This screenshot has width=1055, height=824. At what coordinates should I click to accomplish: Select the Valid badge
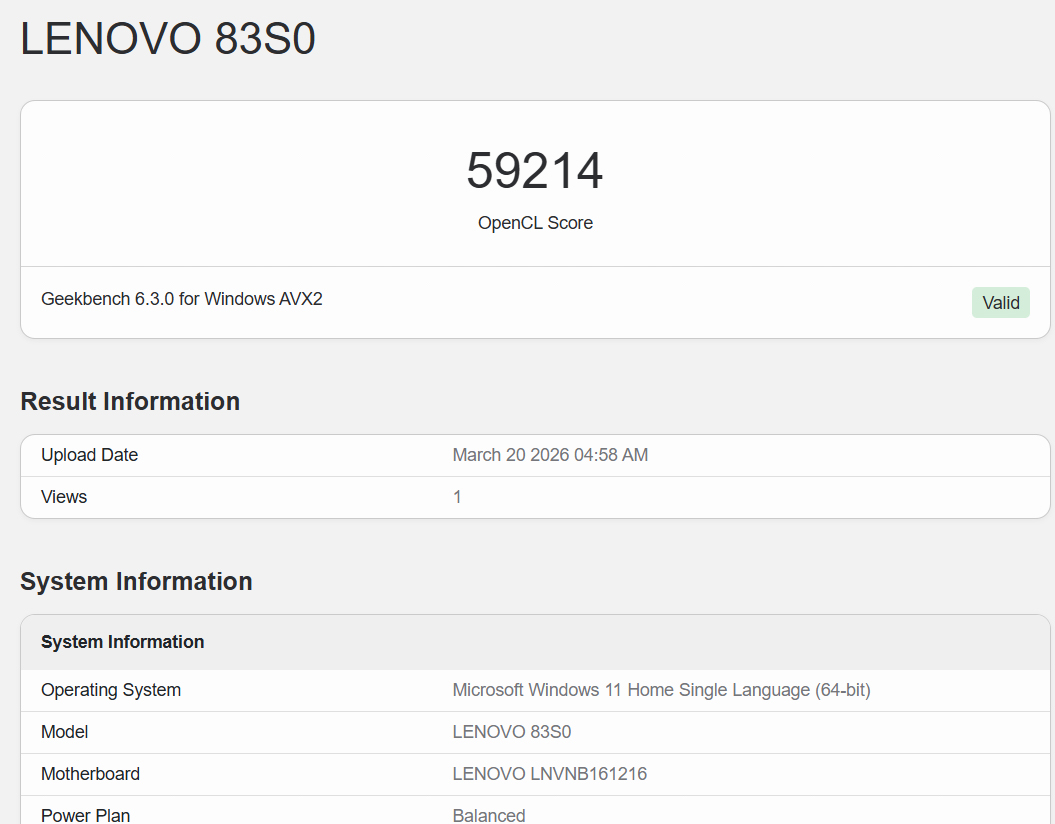click(x=1000, y=302)
